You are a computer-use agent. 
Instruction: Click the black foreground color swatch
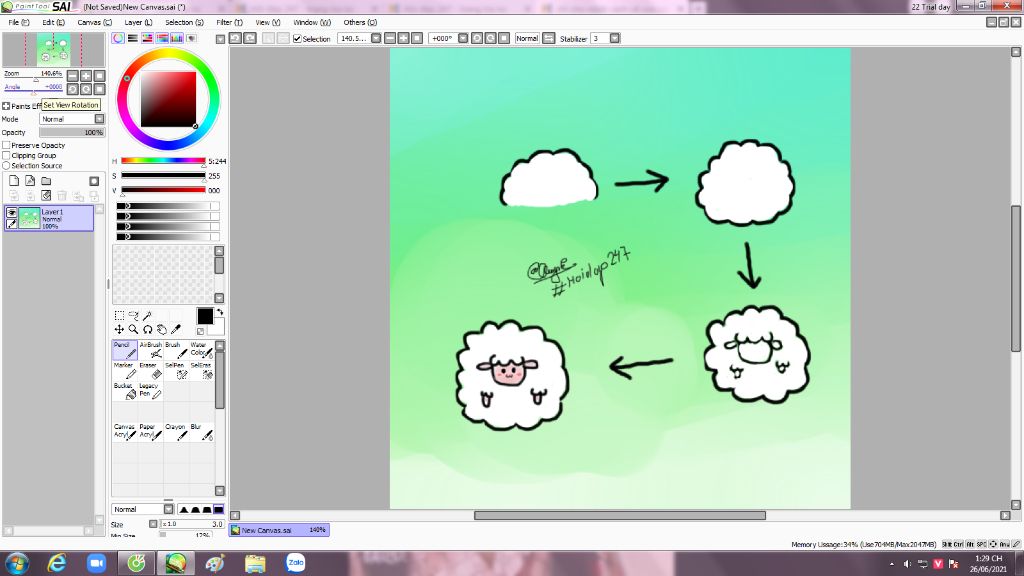coord(204,316)
